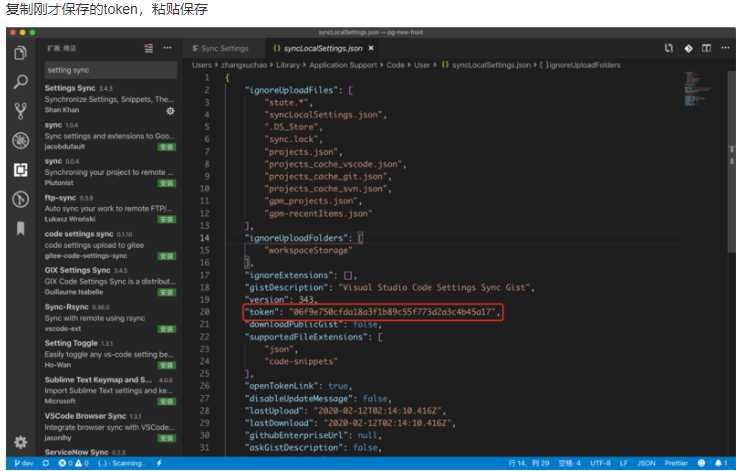
Task: Click the diamond-shaped icon in editor toolbar
Action: tap(688, 48)
